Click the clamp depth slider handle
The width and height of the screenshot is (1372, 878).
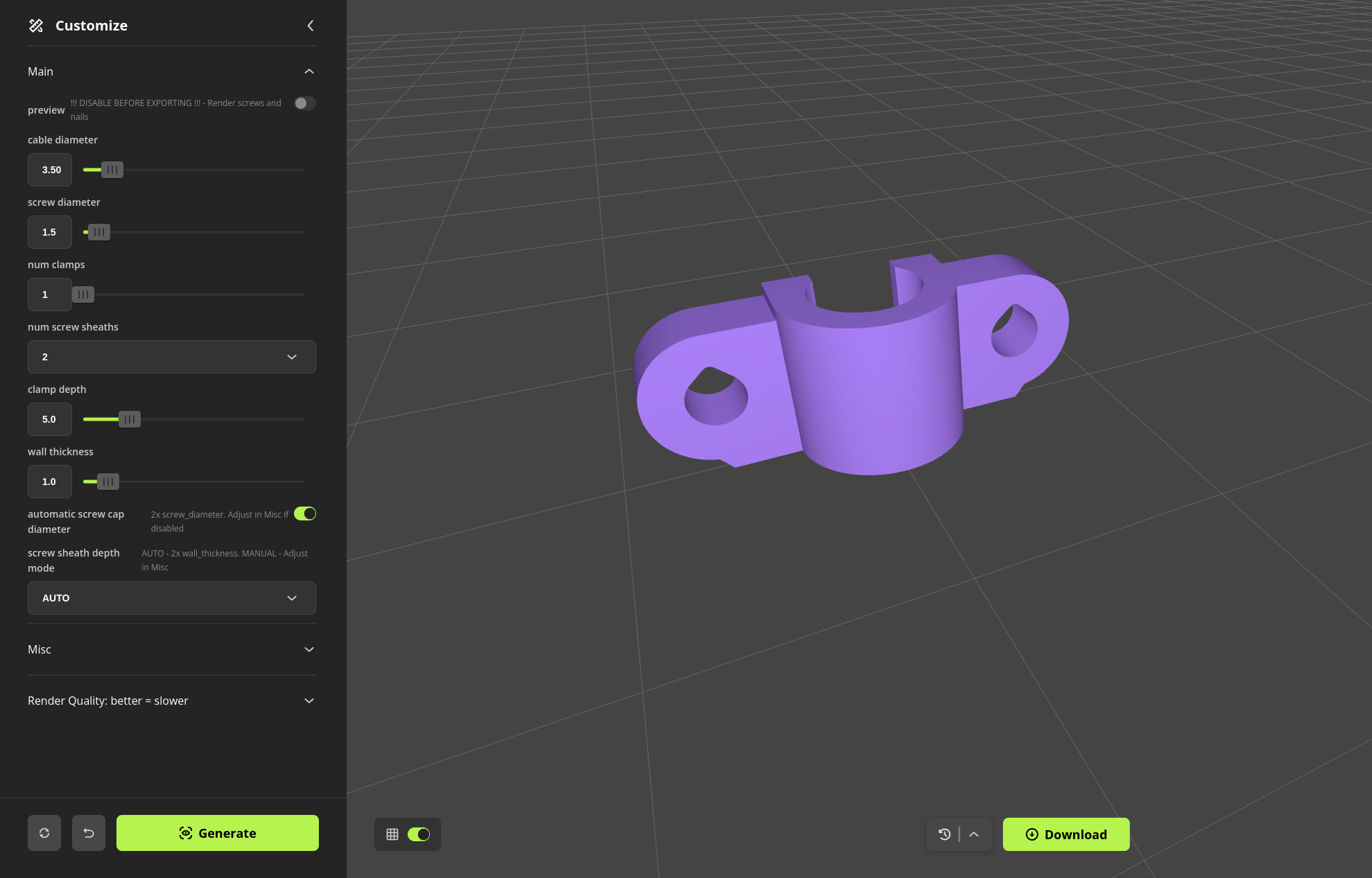click(x=130, y=419)
